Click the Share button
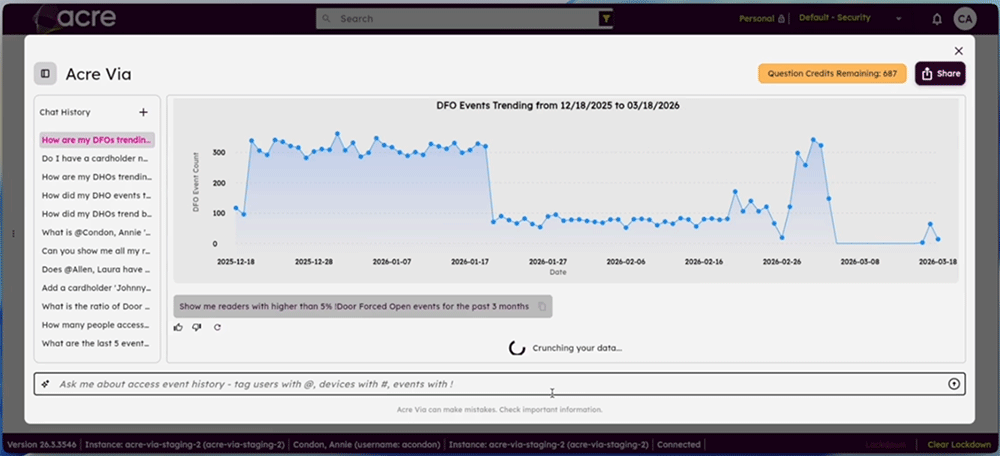Image resolution: width=1000 pixels, height=456 pixels. (x=940, y=73)
